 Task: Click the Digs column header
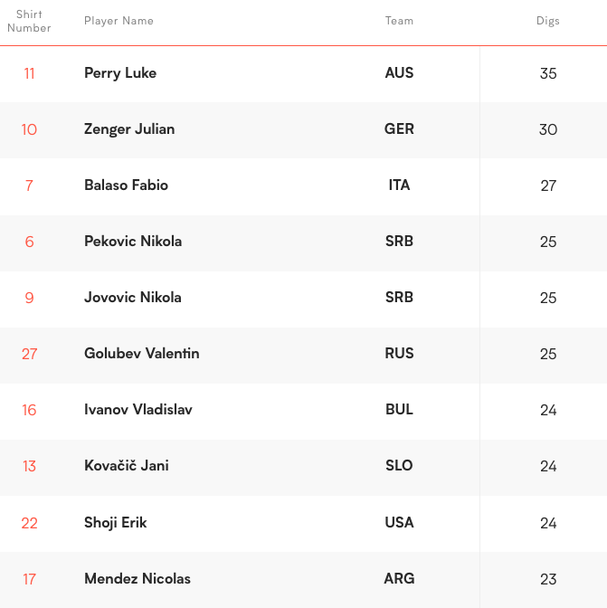[x=547, y=21]
